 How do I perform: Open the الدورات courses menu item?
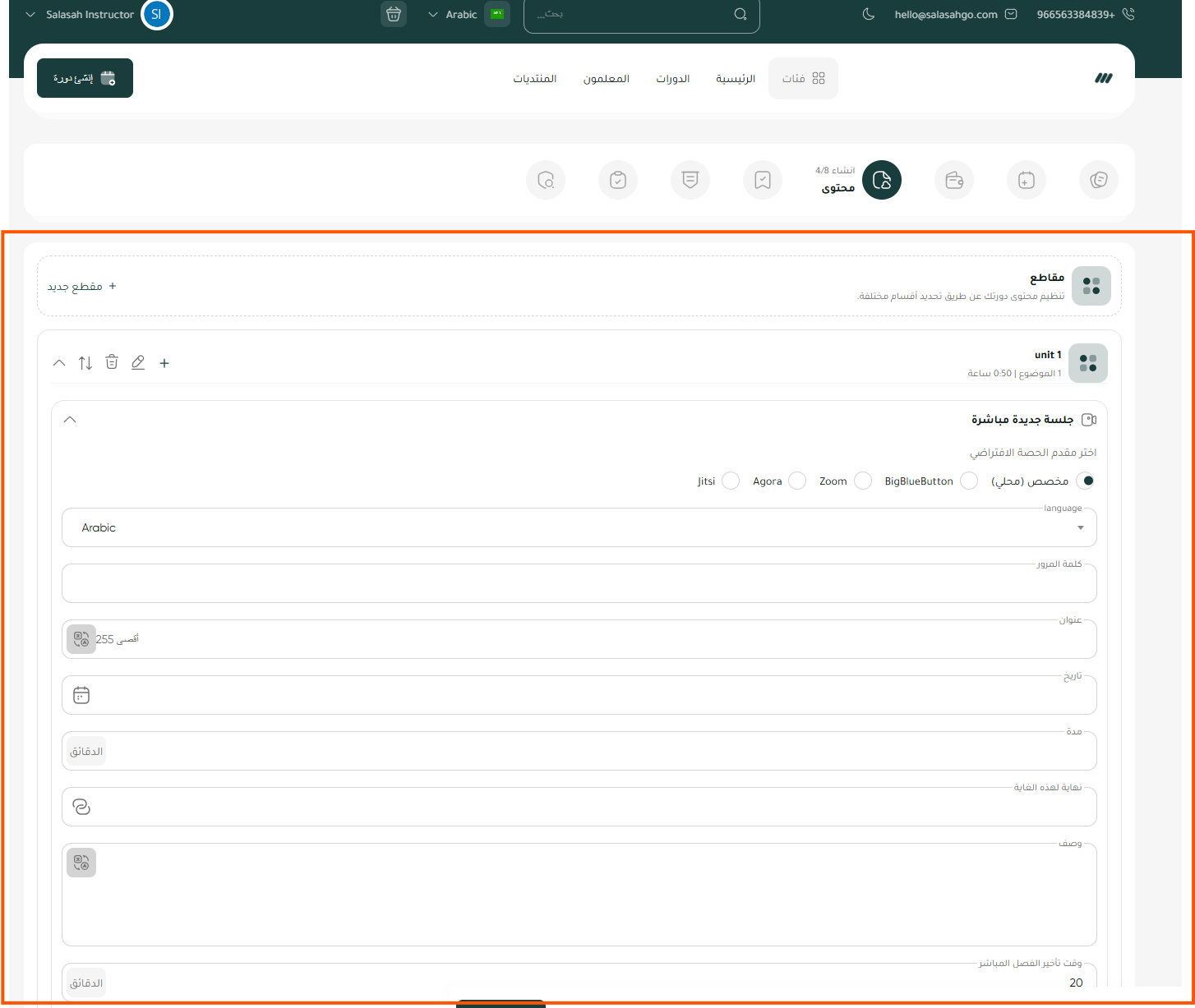672,78
